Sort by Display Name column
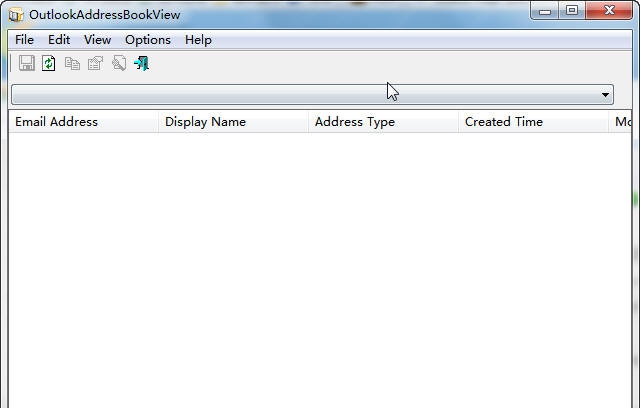The height and width of the screenshot is (408, 640). pyautogui.click(x=233, y=122)
